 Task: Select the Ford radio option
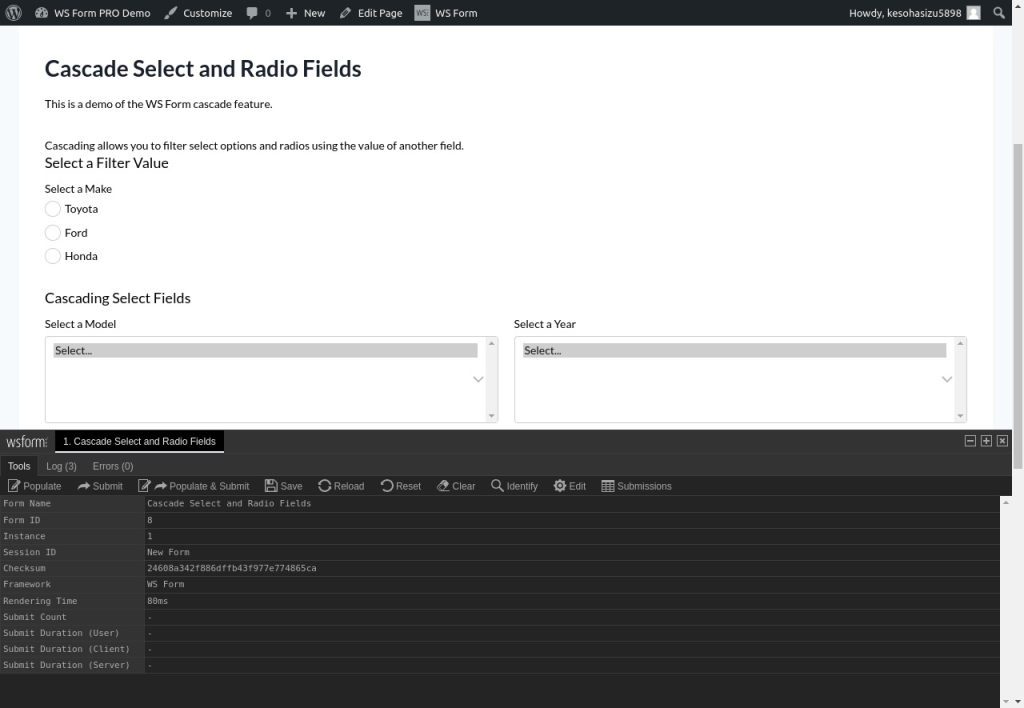53,233
